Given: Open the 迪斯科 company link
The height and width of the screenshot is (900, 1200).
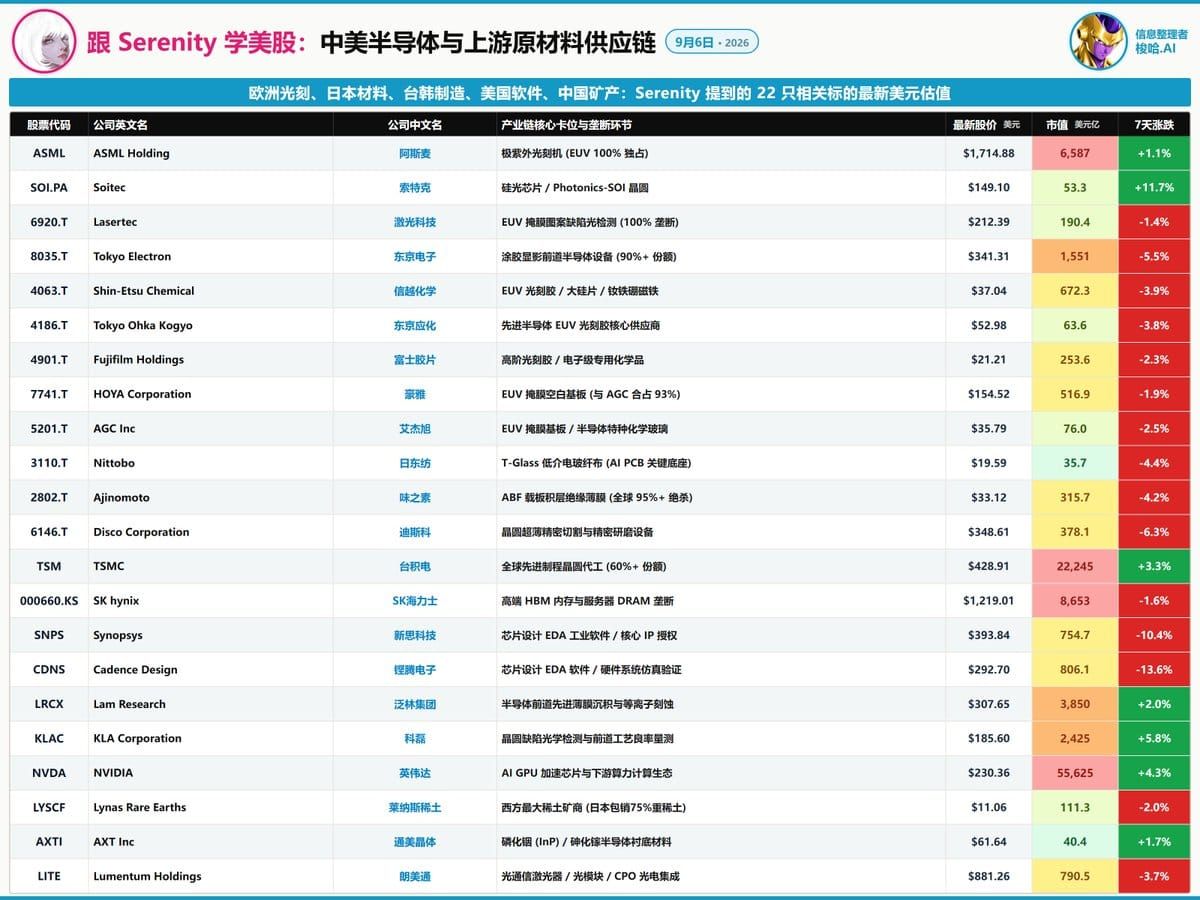Looking at the screenshot, I should pos(415,532).
